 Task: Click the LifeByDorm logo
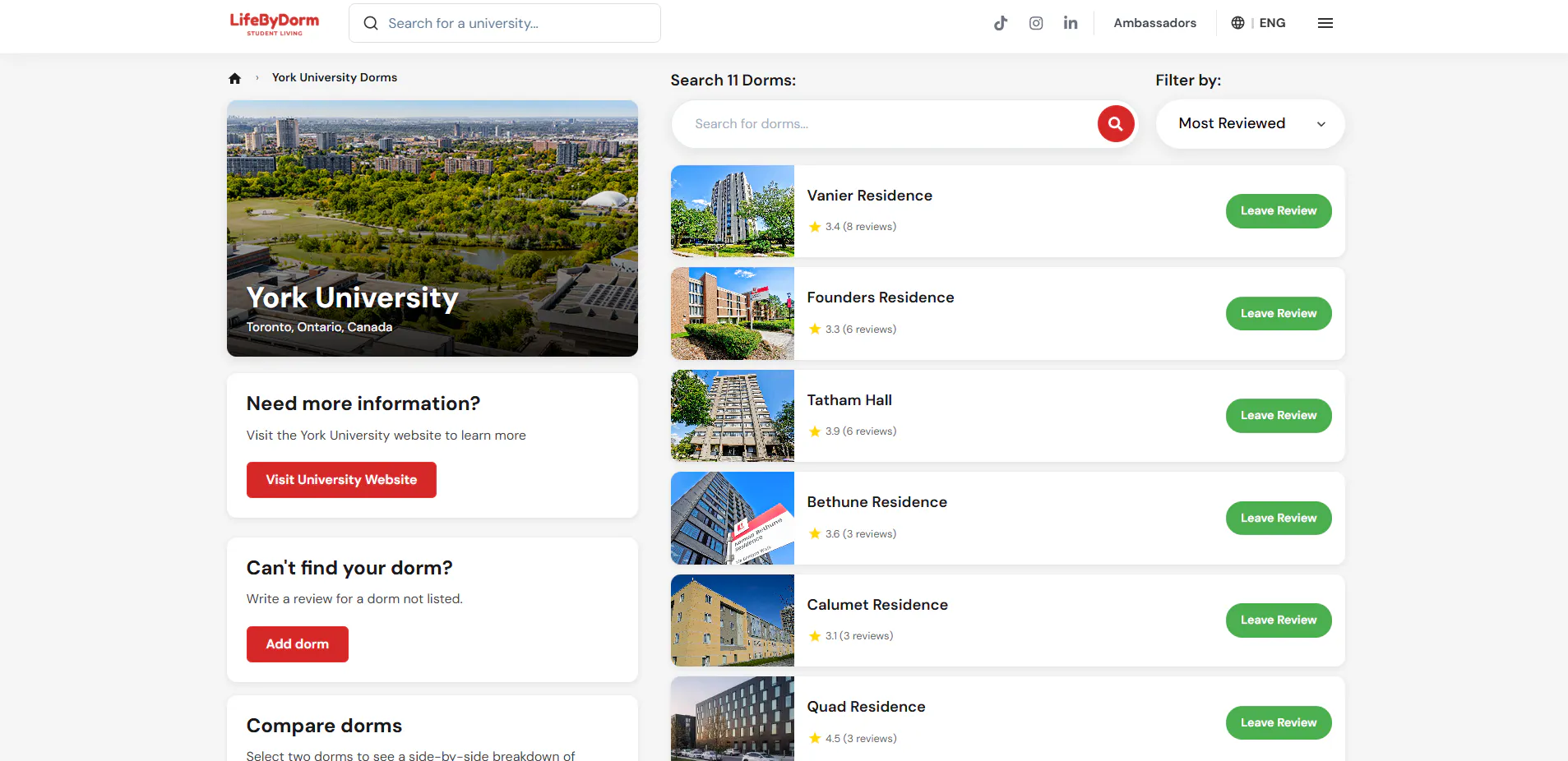[x=275, y=23]
